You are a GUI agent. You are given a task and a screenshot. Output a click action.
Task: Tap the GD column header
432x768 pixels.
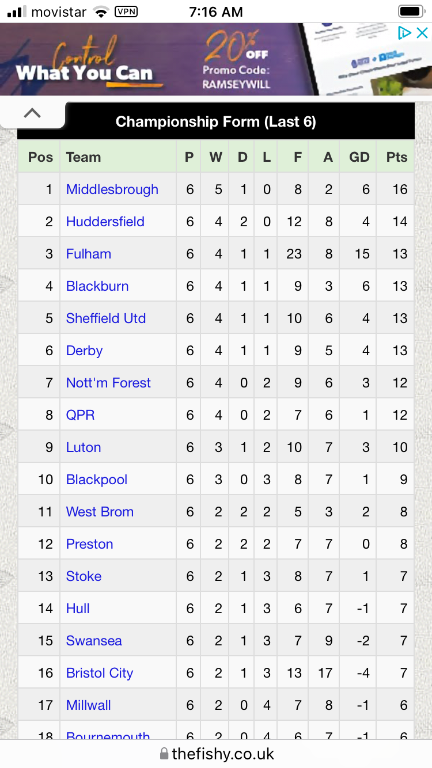pyautogui.click(x=359, y=157)
